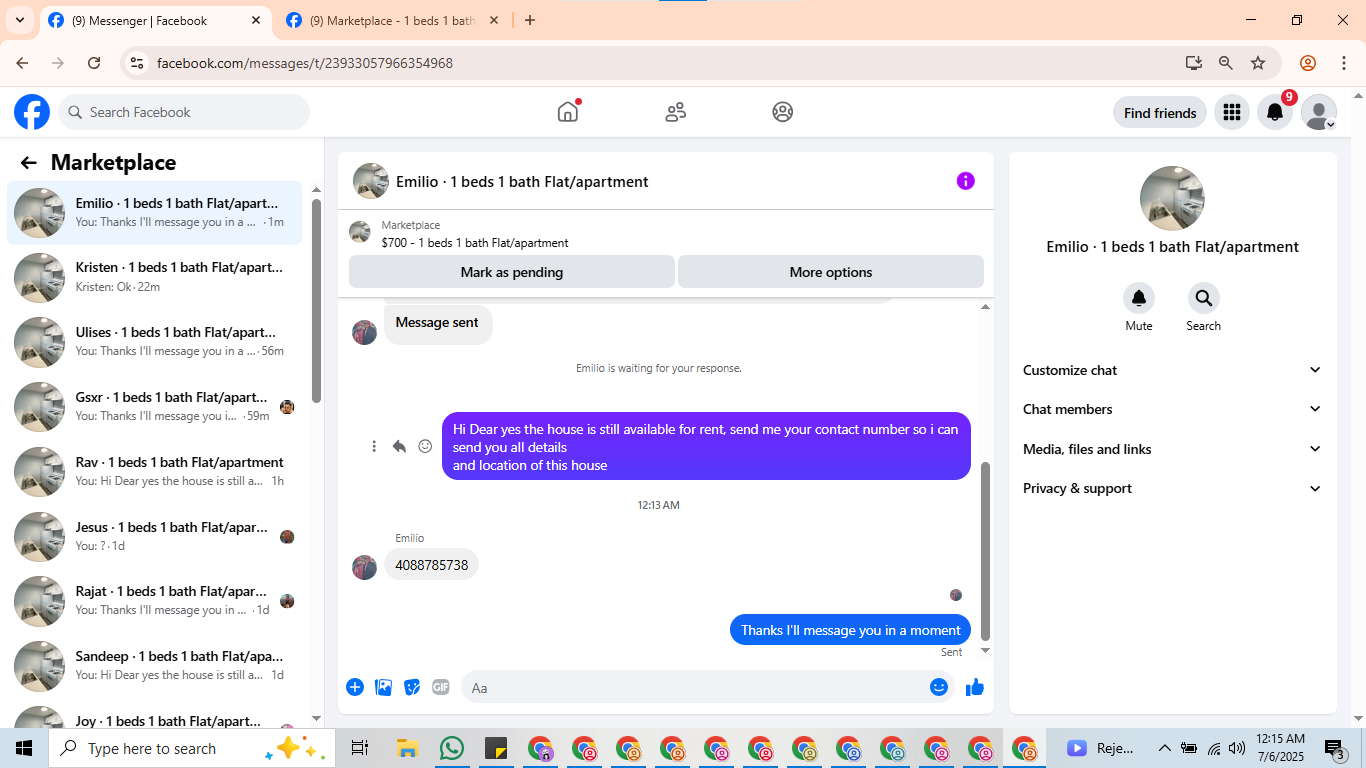Open the Chrome three-dot menu
The width and height of the screenshot is (1366, 768).
click(x=1343, y=63)
